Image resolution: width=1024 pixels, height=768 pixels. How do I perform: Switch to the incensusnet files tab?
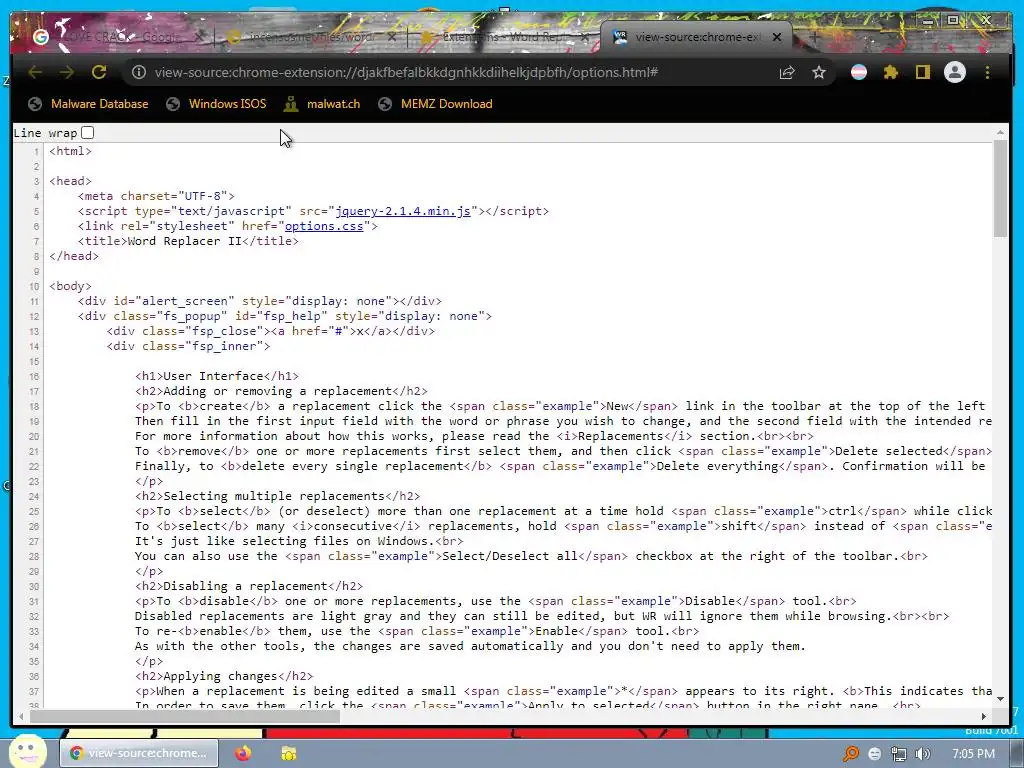coord(311,37)
